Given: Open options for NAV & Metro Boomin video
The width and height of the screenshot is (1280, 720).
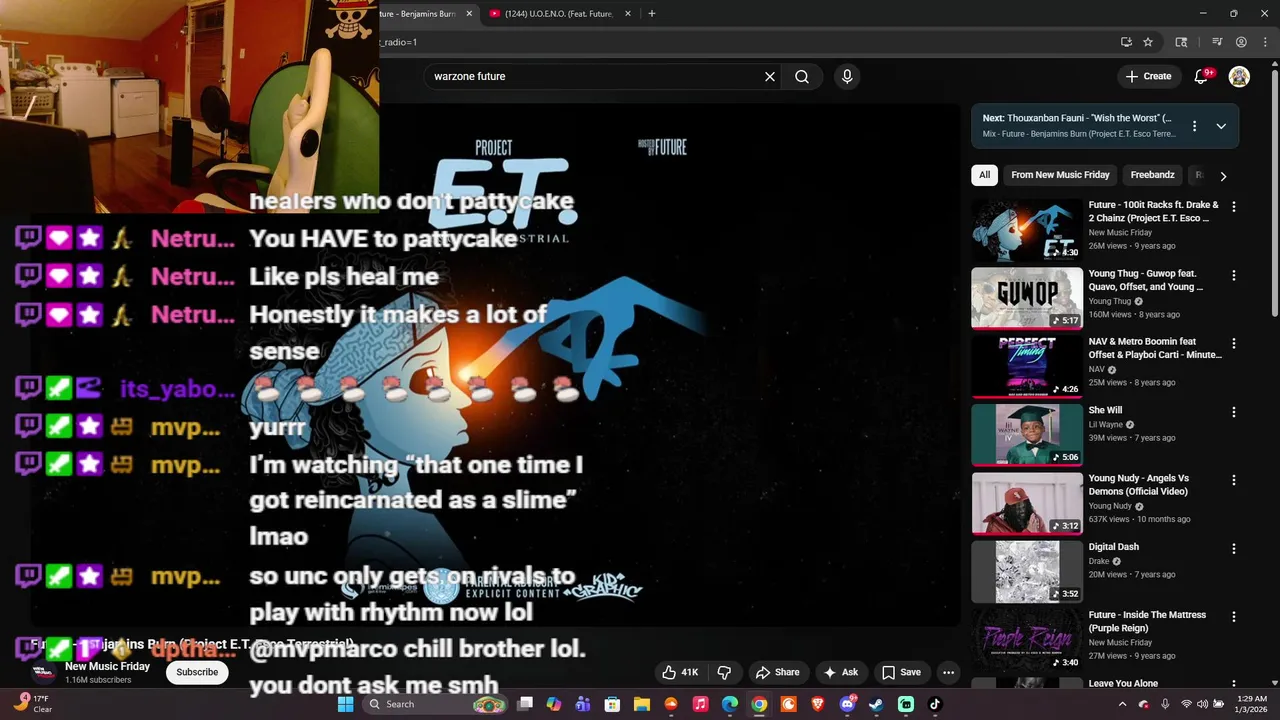Looking at the screenshot, I should click(x=1233, y=343).
